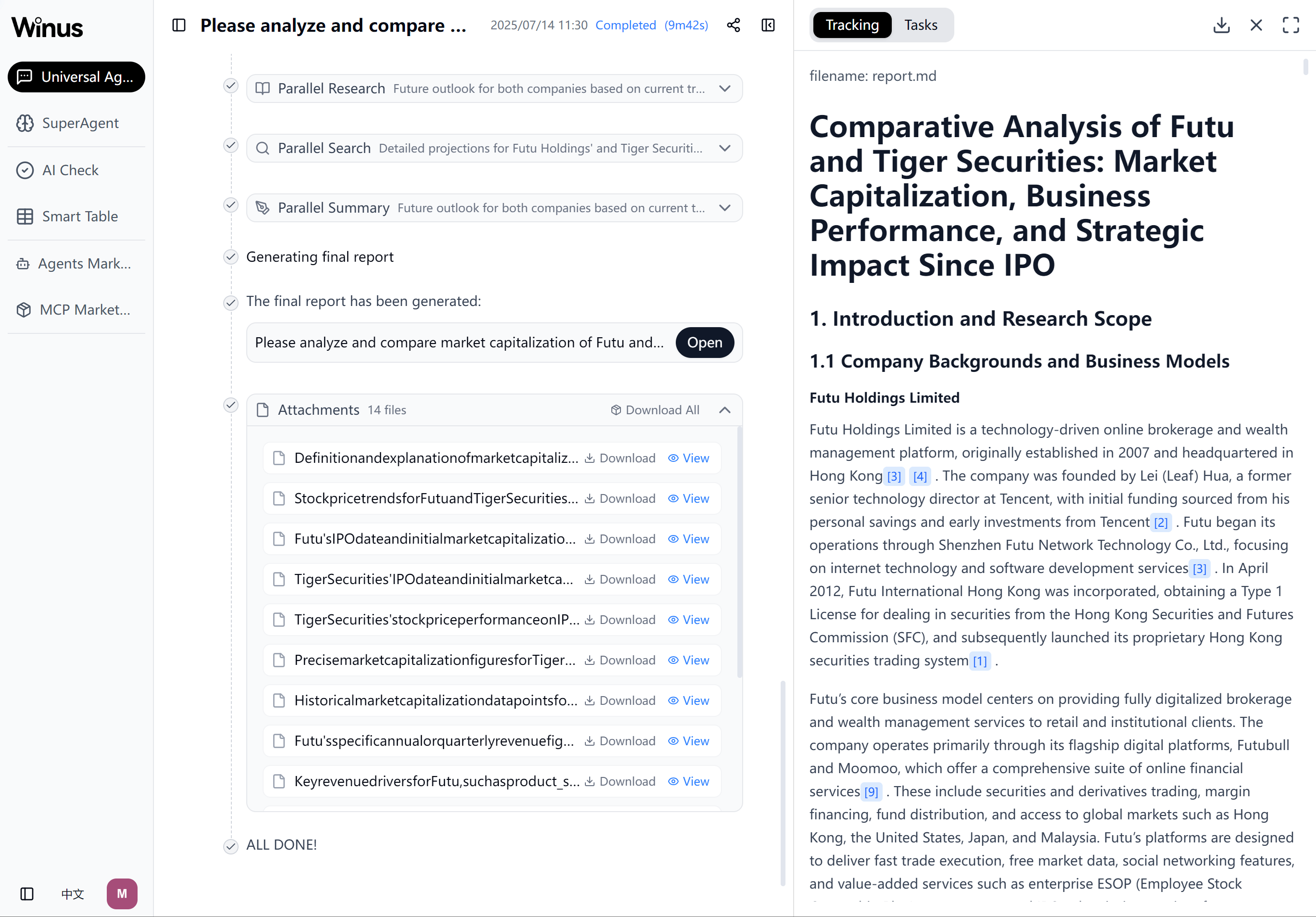This screenshot has width=1316, height=917.
Task: Toggle bottom-left sidebar collapse icon
Action: pos(27,893)
